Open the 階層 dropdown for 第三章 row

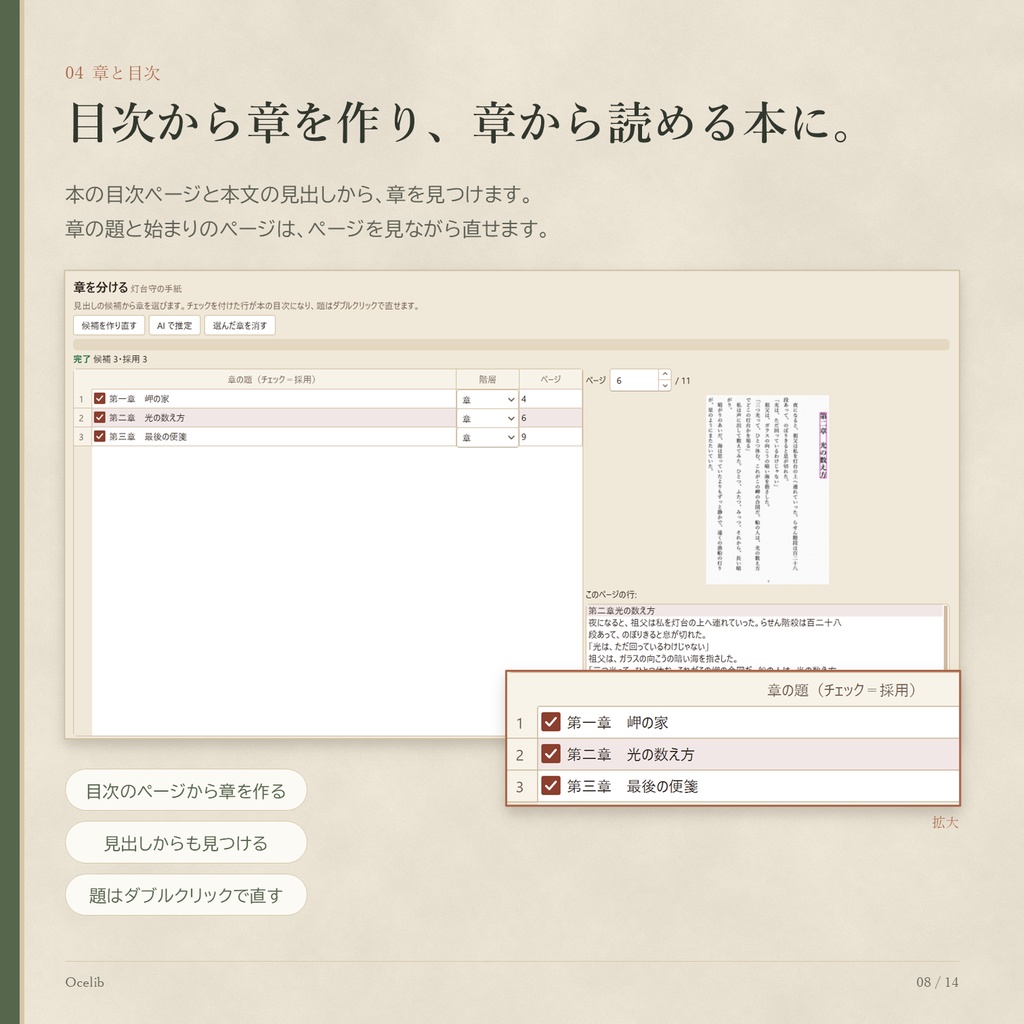[x=487, y=437]
